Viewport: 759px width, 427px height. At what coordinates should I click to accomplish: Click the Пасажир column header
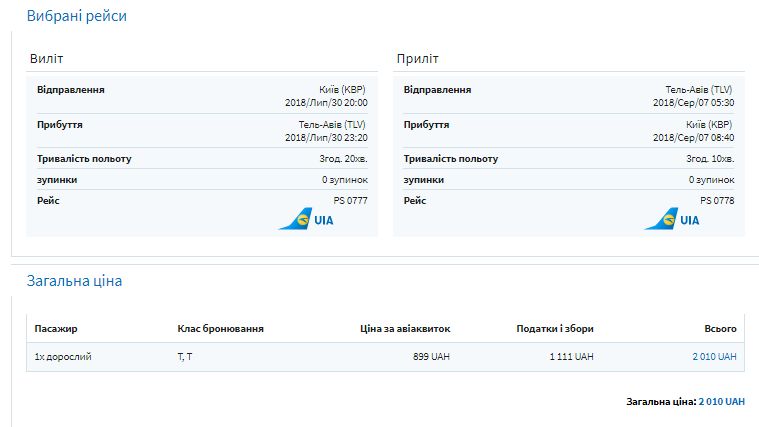coord(56,329)
